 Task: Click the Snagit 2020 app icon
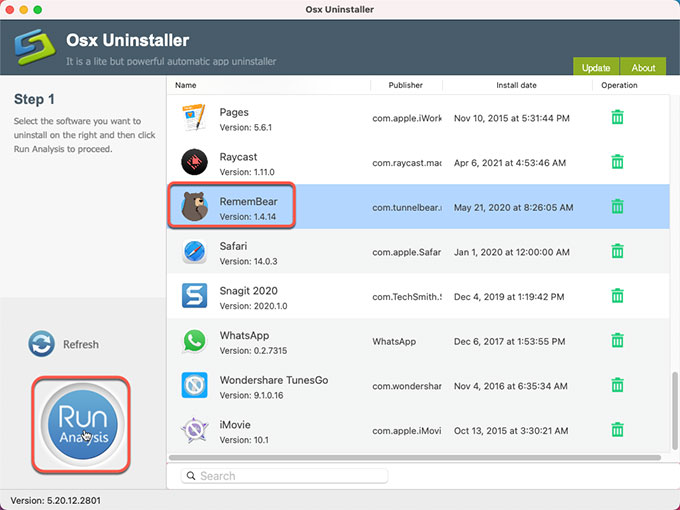click(x=194, y=296)
